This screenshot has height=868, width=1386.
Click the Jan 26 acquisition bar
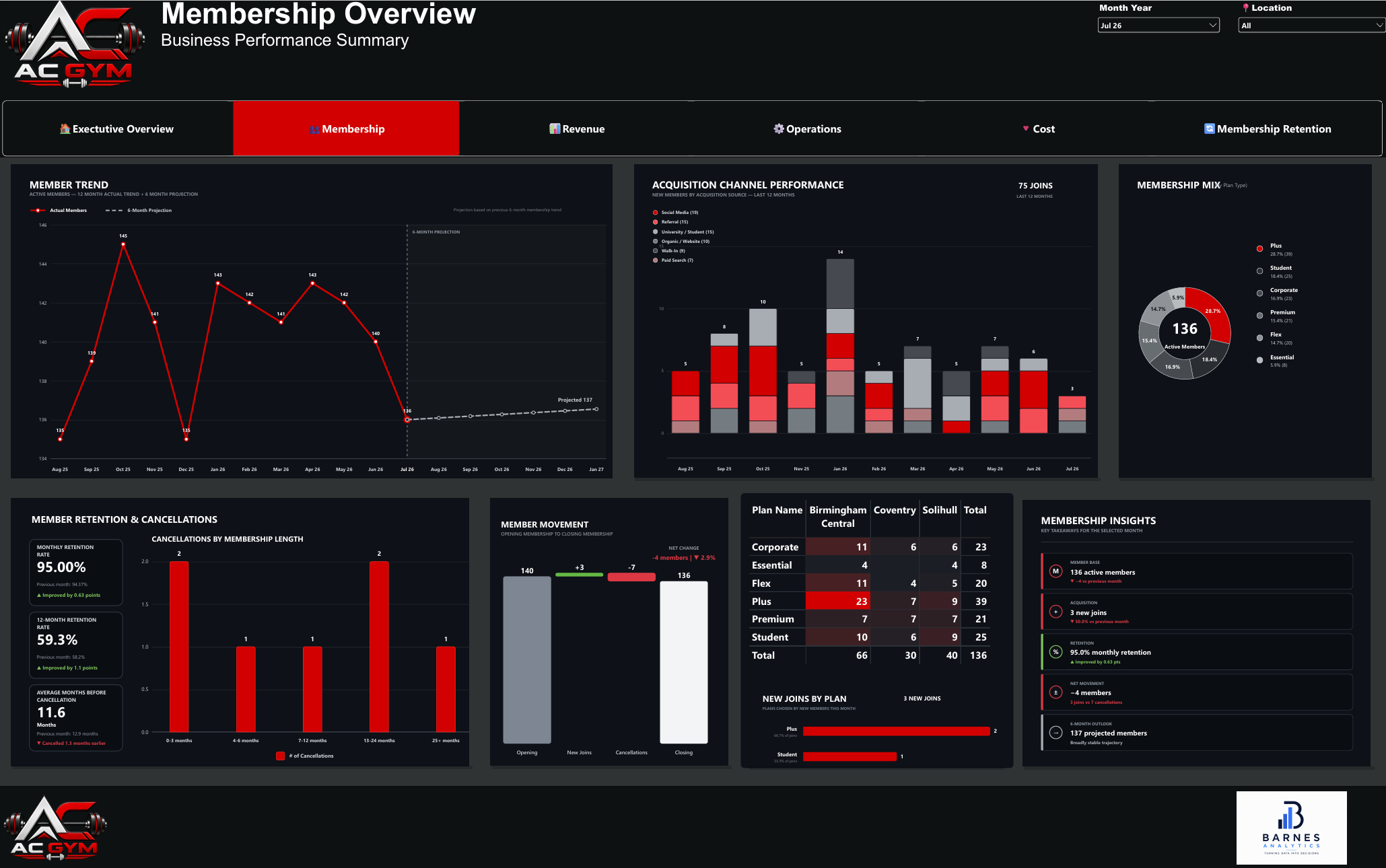[x=840, y=346]
